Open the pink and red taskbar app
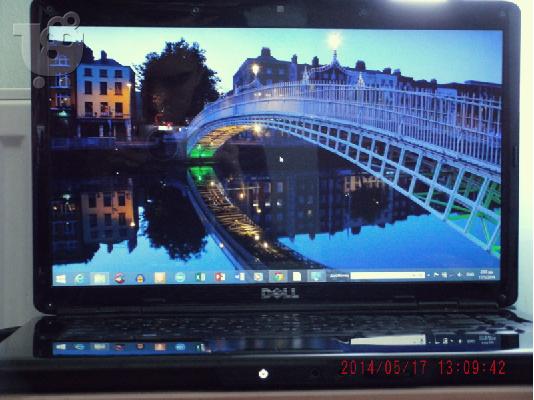534x400 pixels. [x=120, y=278]
